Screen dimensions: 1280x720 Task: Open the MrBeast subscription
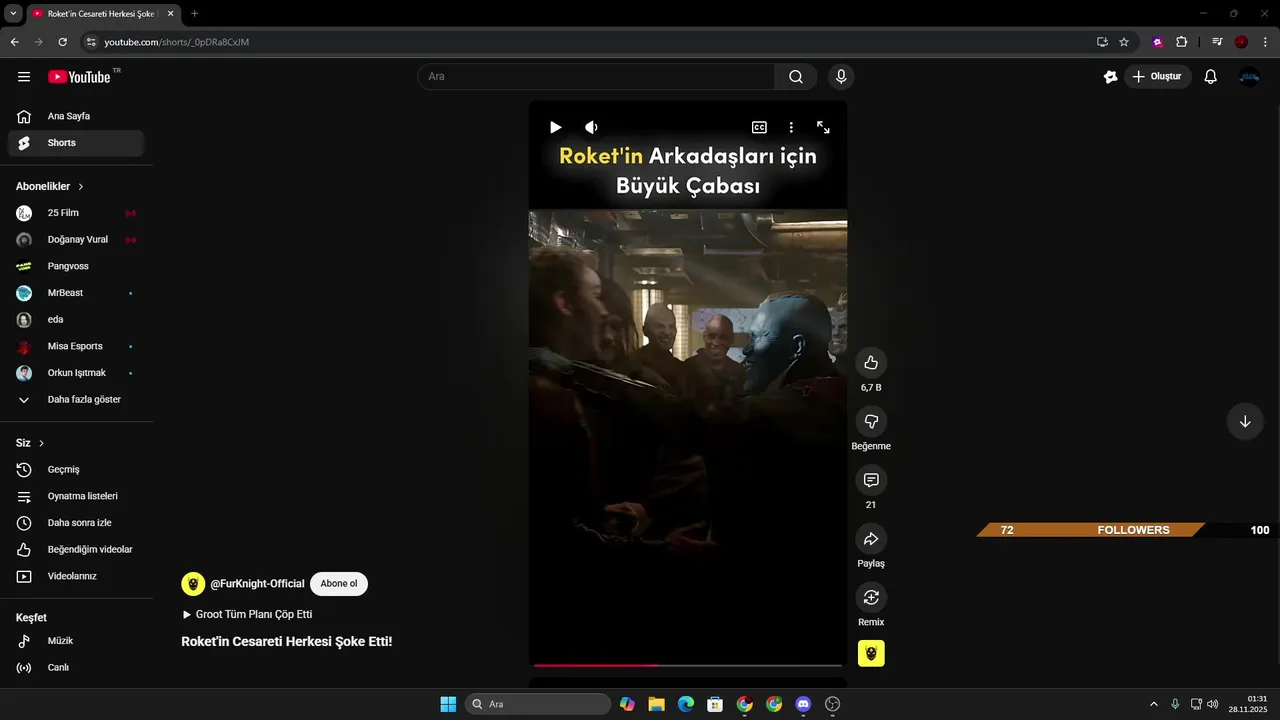pyautogui.click(x=76, y=293)
